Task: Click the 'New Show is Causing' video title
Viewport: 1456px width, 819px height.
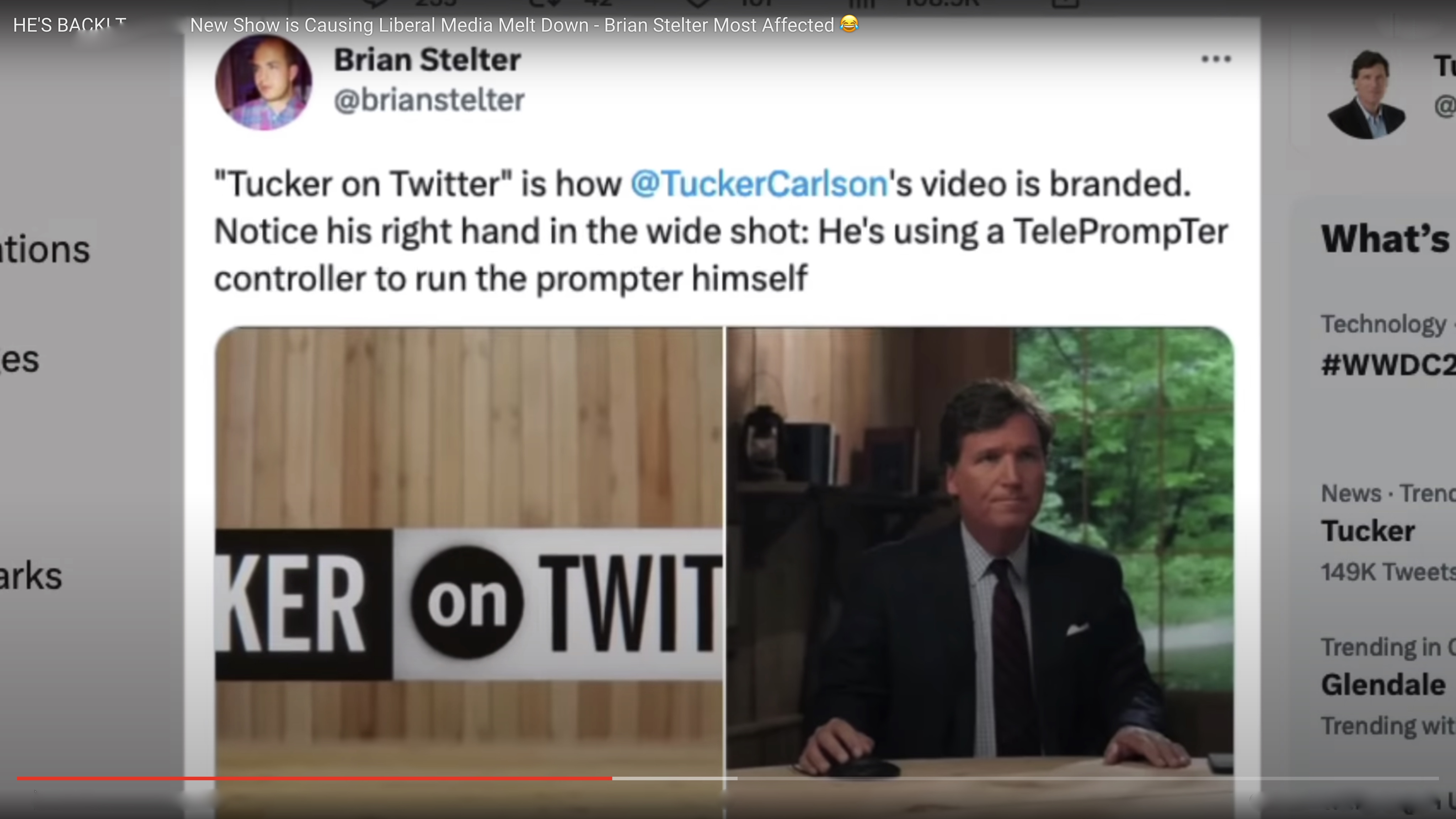Action: (x=512, y=25)
